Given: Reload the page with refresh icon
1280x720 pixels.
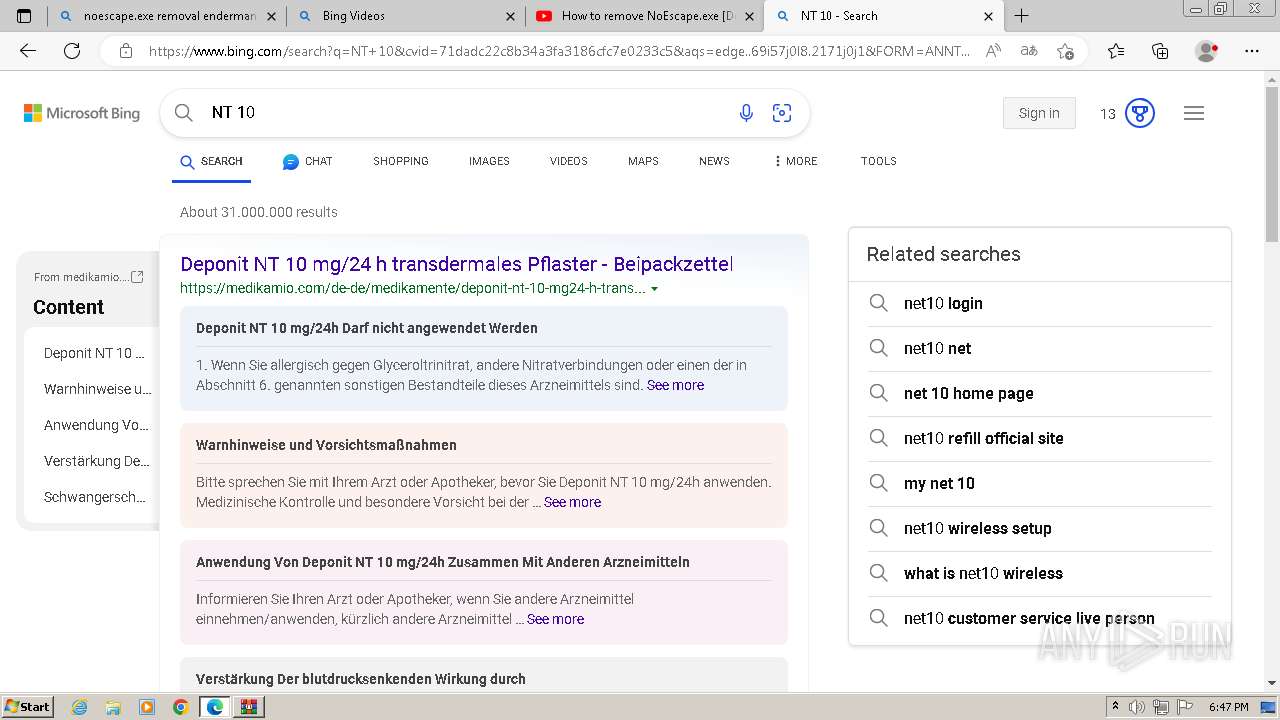Looking at the screenshot, I should [72, 51].
